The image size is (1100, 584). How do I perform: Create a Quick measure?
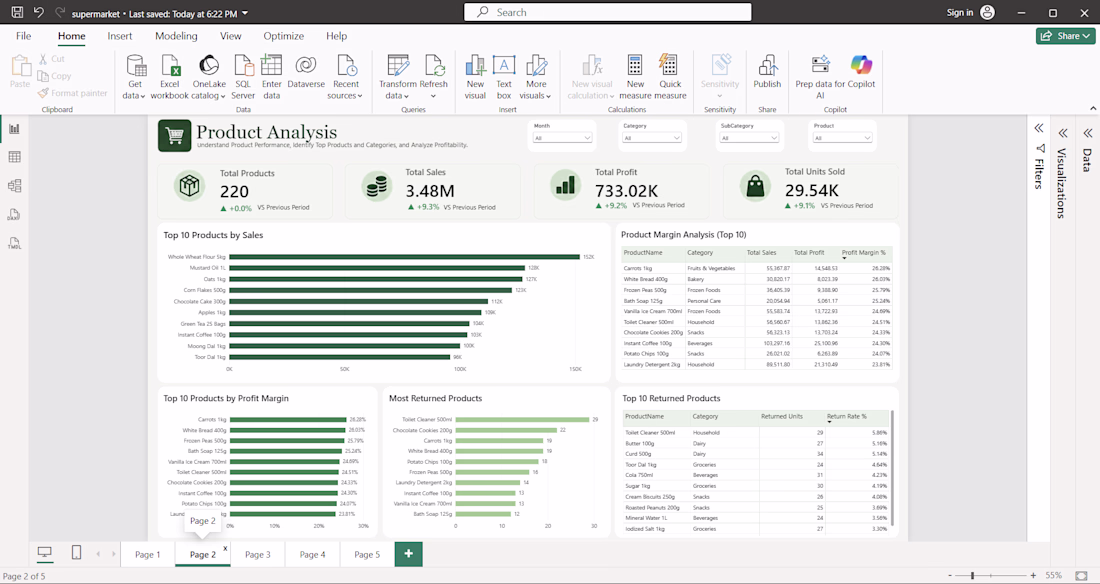(x=670, y=77)
